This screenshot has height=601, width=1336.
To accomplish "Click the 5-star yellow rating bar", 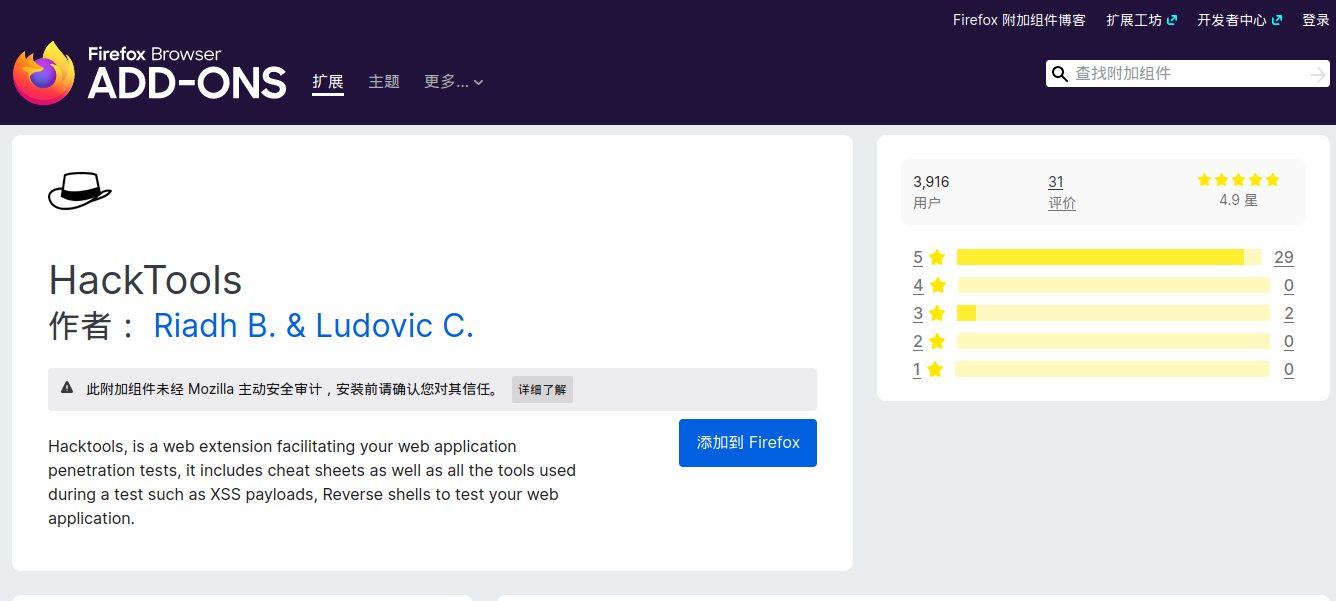I will pos(1109,257).
